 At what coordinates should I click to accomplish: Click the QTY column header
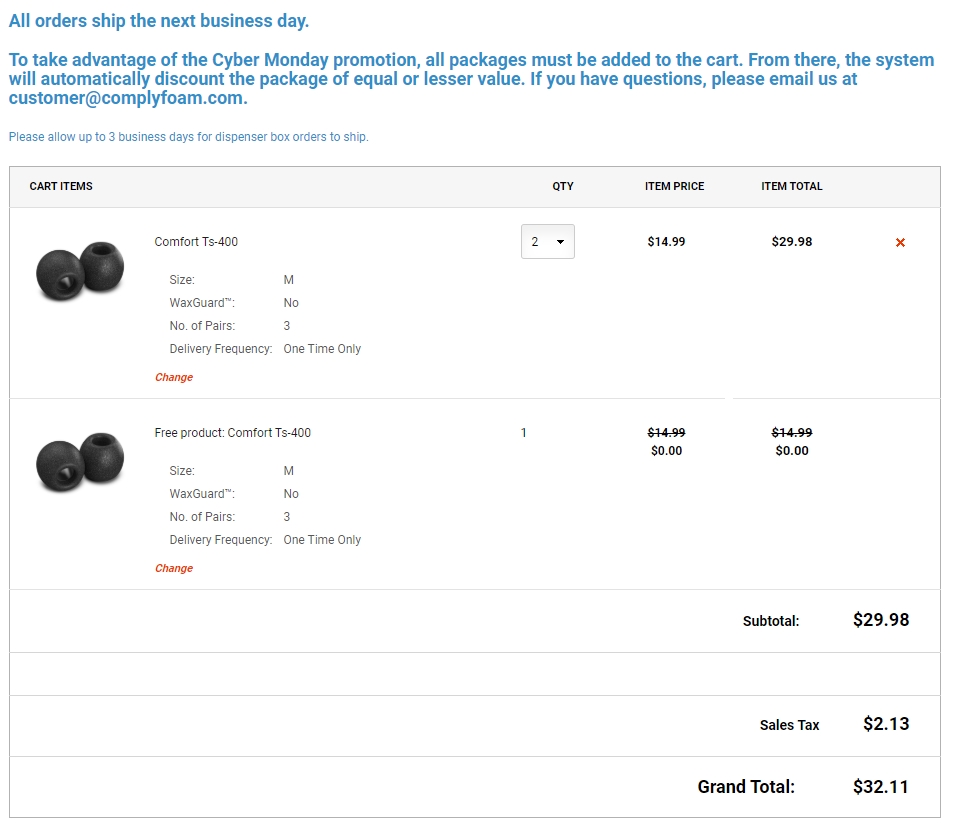click(562, 186)
